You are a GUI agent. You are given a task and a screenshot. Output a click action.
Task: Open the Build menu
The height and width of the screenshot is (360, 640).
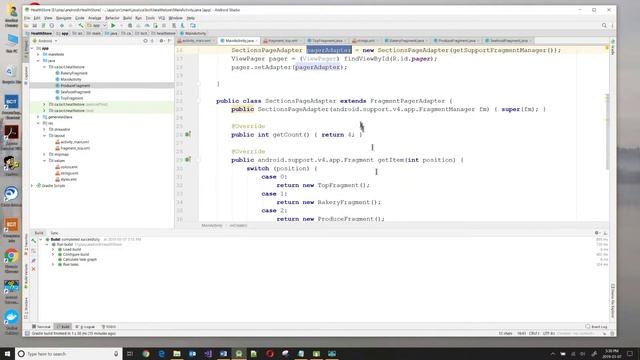click(127, 18)
